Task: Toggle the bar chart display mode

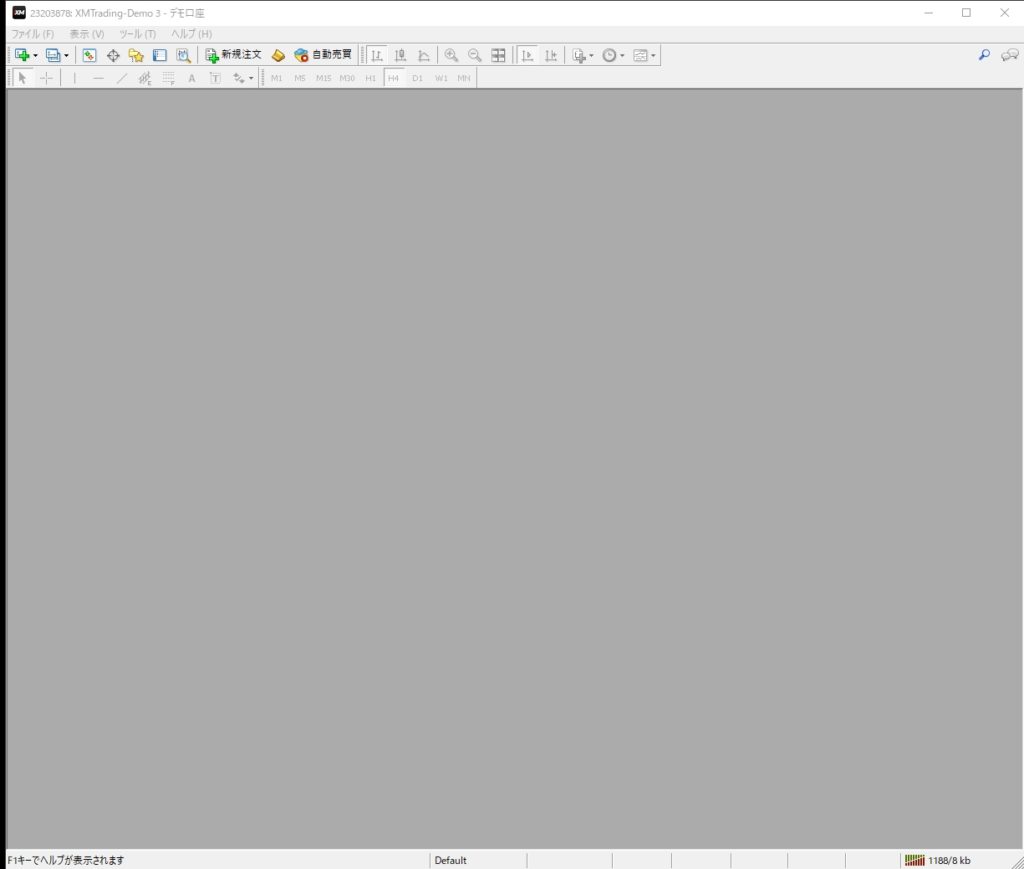Action: 377,55
